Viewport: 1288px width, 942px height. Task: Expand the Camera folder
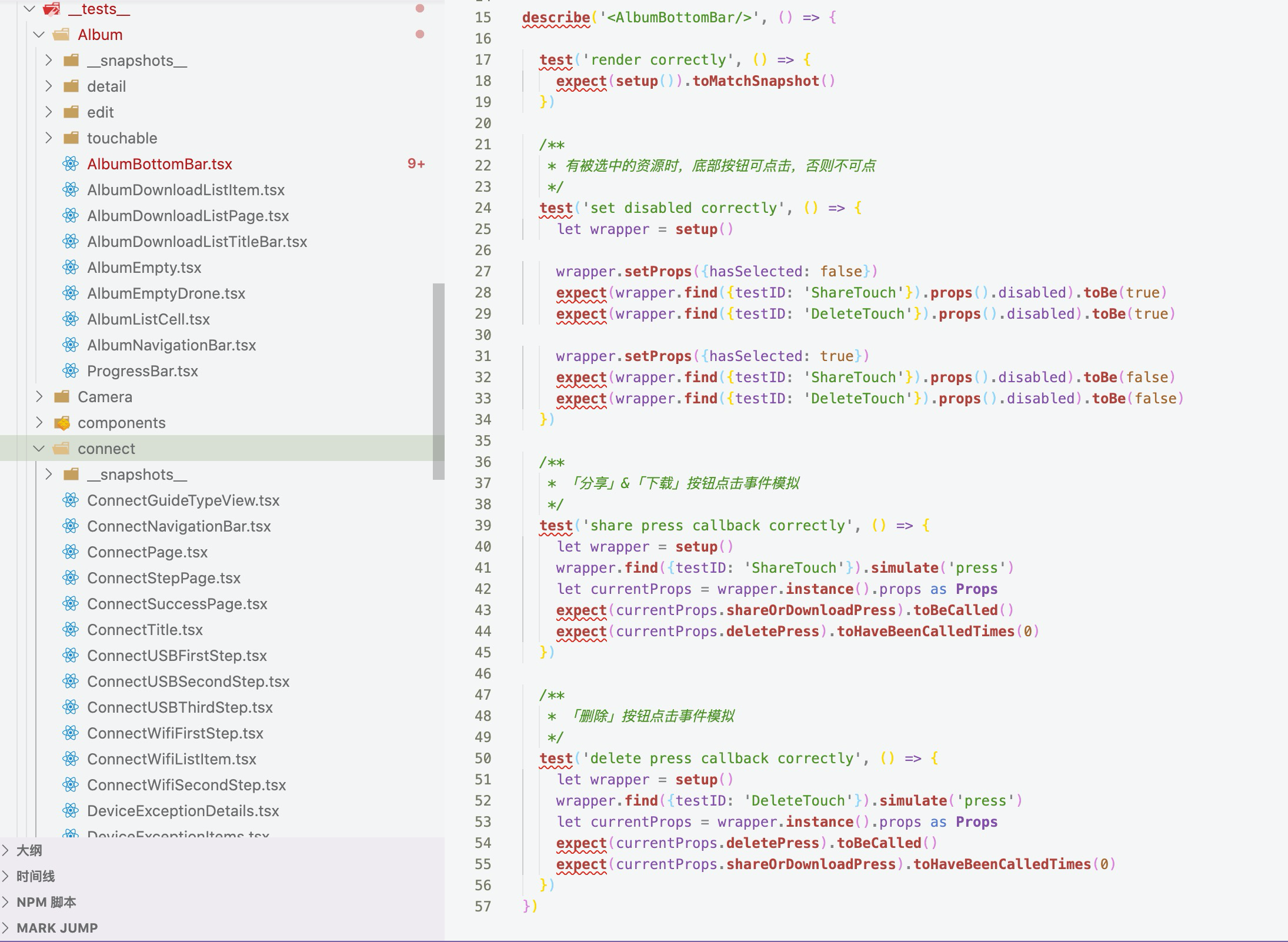pos(39,397)
